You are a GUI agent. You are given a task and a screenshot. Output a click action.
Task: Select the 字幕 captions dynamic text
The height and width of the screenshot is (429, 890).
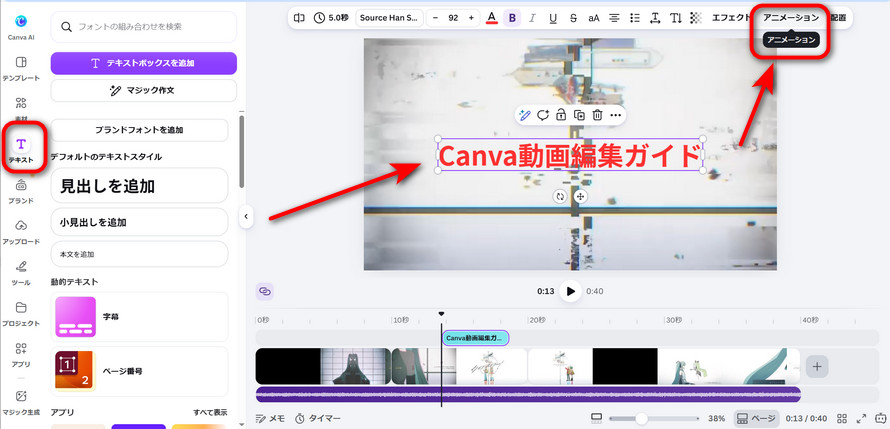coord(139,317)
